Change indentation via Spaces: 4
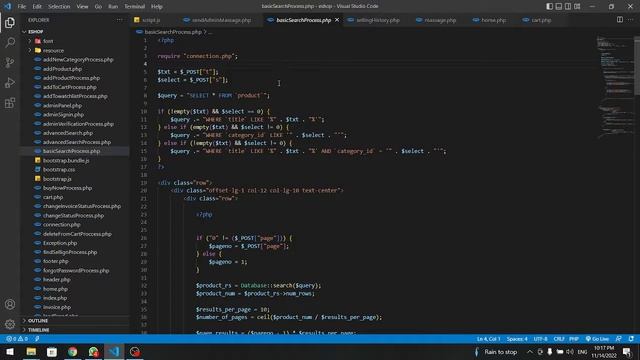 tap(517, 339)
